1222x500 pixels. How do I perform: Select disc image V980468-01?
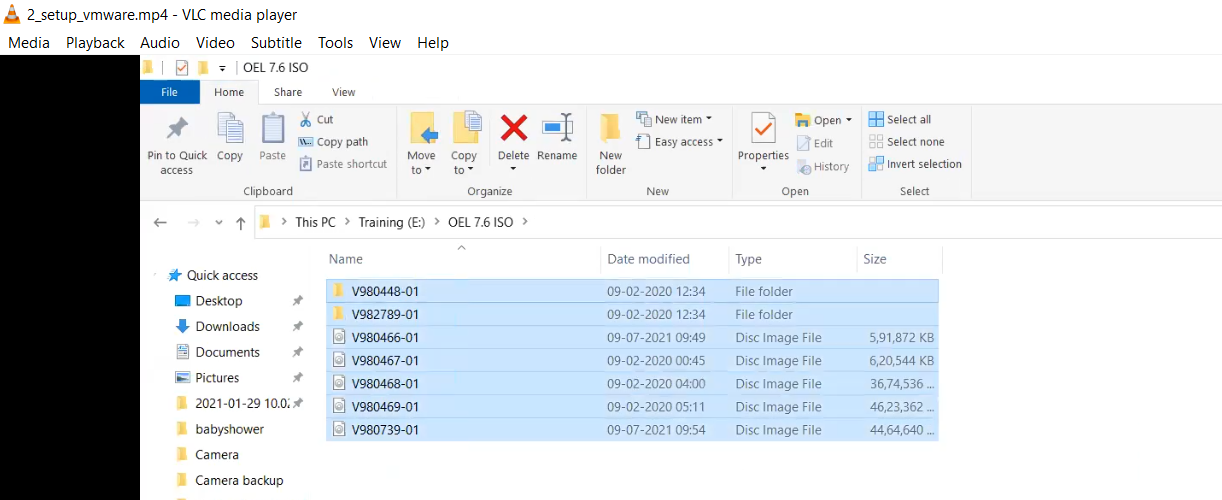coord(632,383)
